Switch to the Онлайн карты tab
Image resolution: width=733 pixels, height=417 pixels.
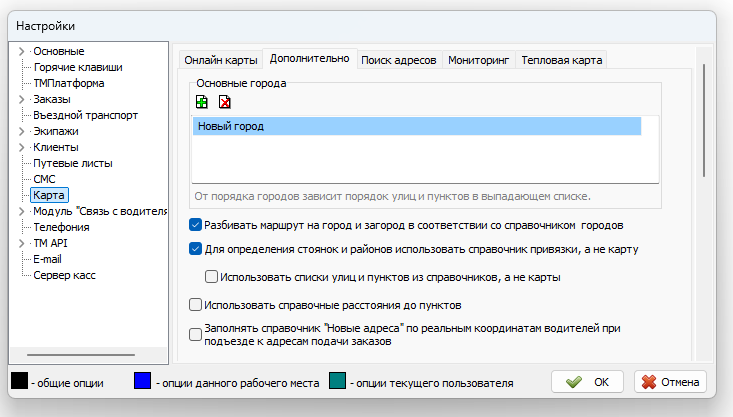click(x=221, y=60)
